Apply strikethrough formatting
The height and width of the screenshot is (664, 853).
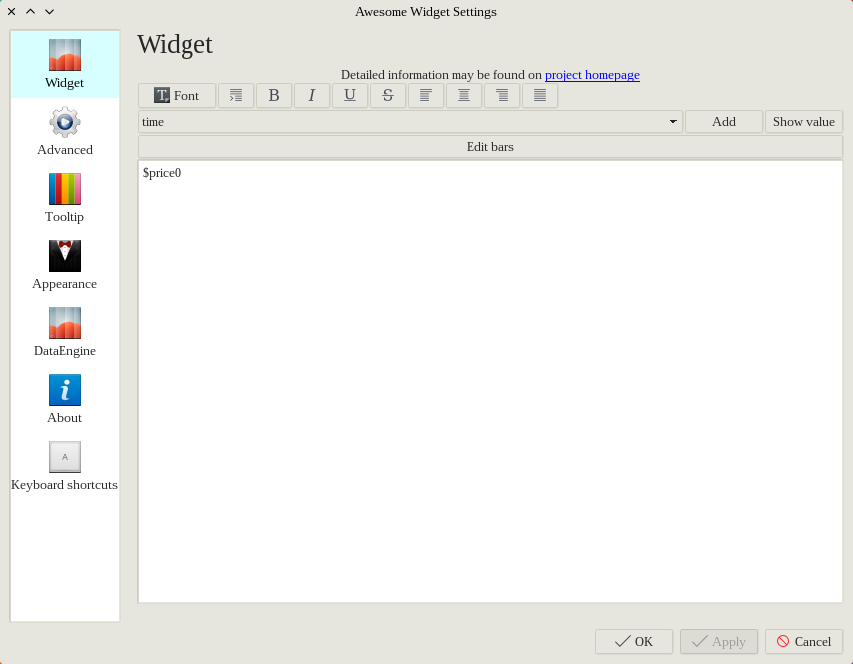(x=388, y=96)
